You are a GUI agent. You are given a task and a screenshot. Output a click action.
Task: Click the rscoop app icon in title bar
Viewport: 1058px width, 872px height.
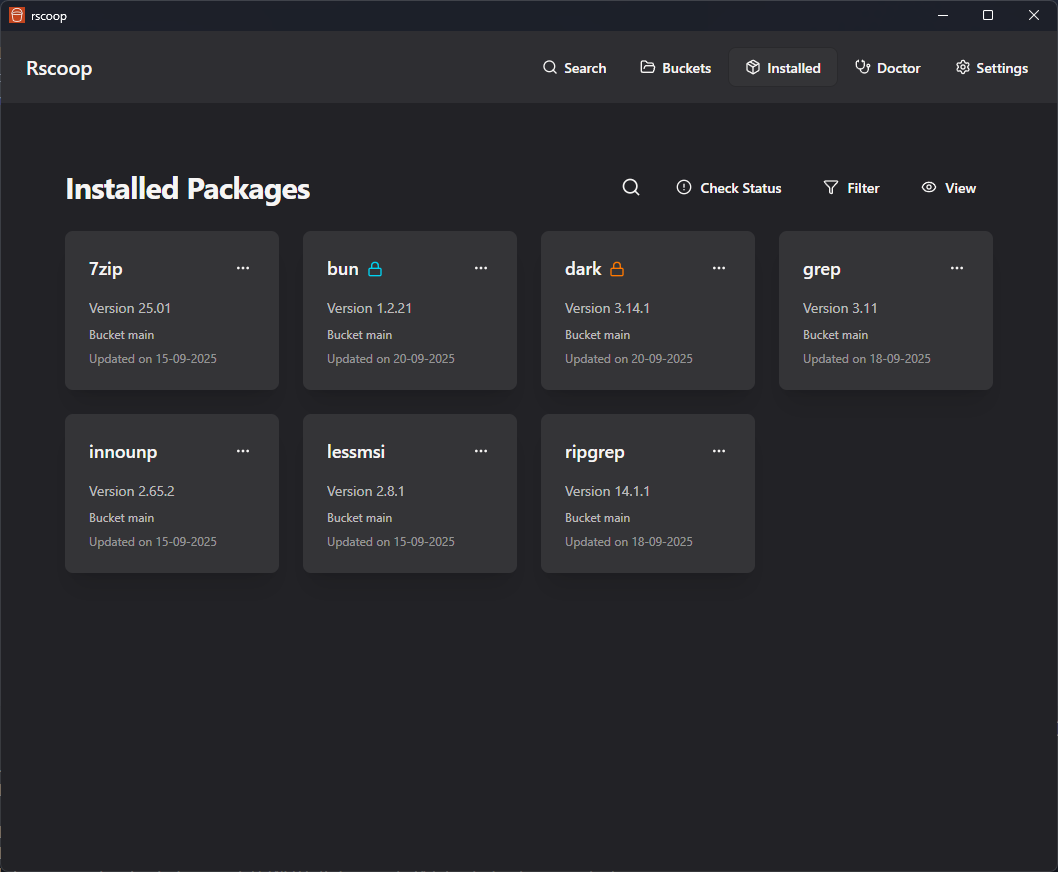(17, 15)
